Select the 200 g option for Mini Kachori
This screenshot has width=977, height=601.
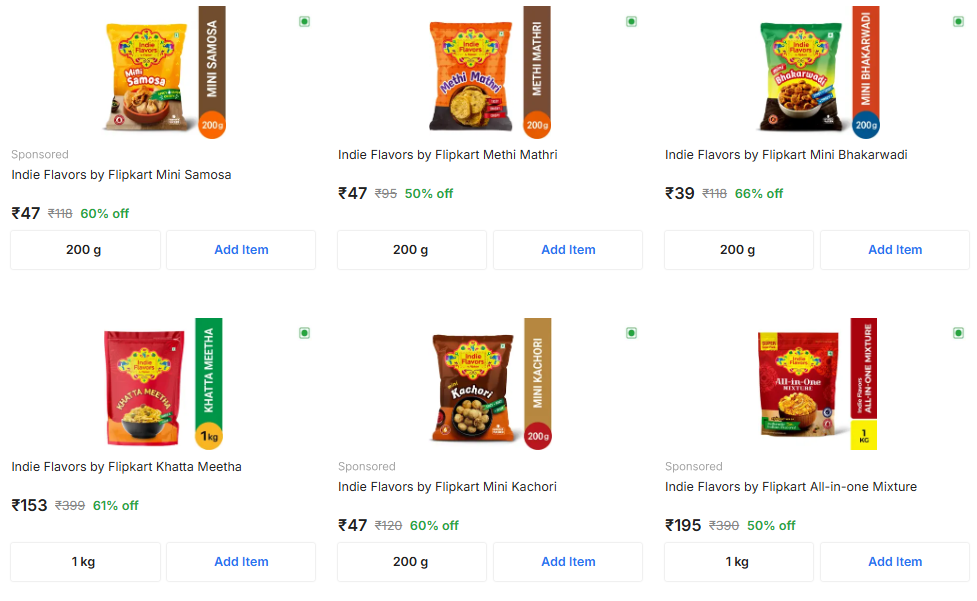click(x=411, y=562)
